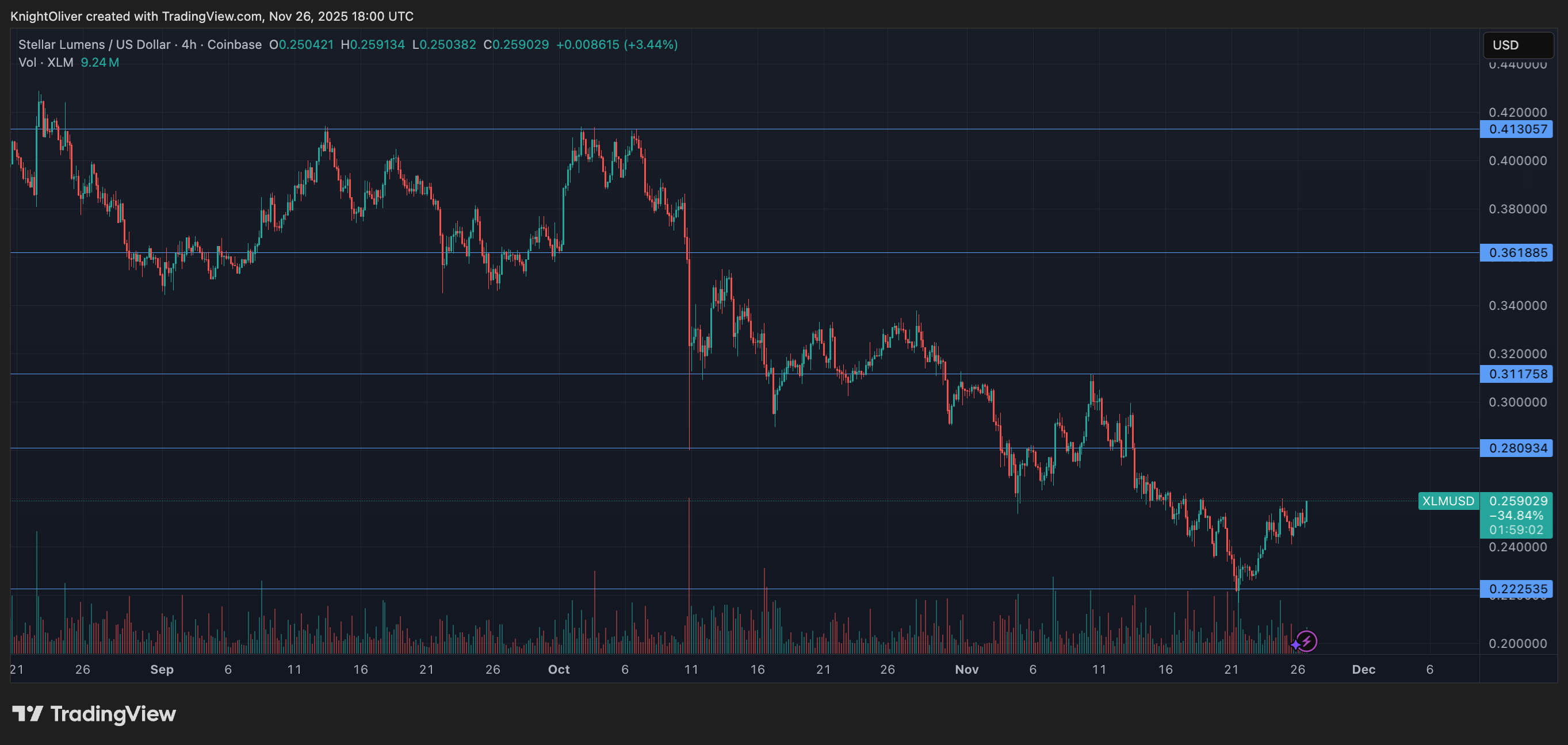Viewport: 1568px width, 745px height.
Task: Click the TradingView logo at bottom left
Action: [x=94, y=714]
